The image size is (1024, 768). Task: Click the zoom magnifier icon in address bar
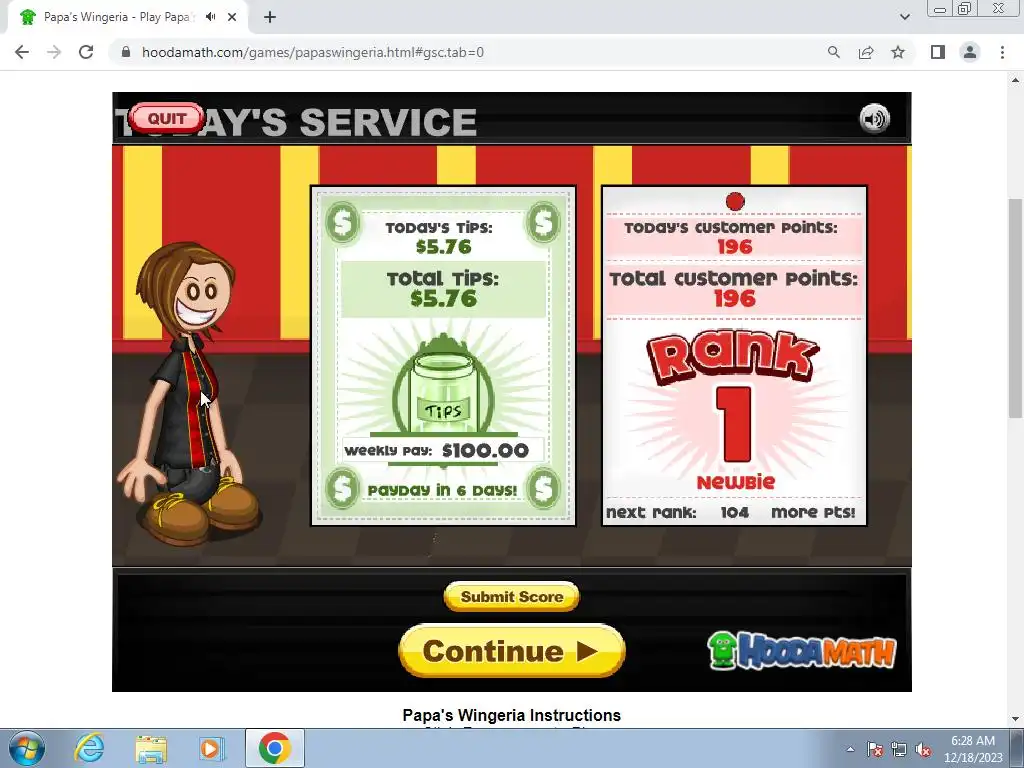tap(834, 52)
